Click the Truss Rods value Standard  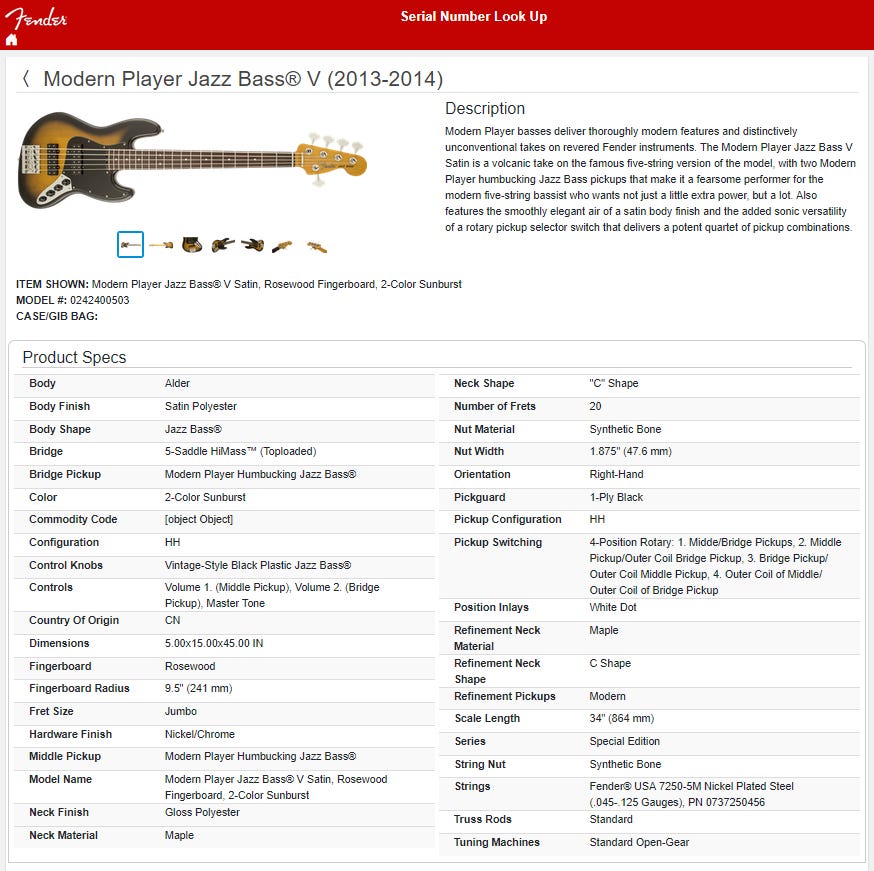click(x=611, y=819)
